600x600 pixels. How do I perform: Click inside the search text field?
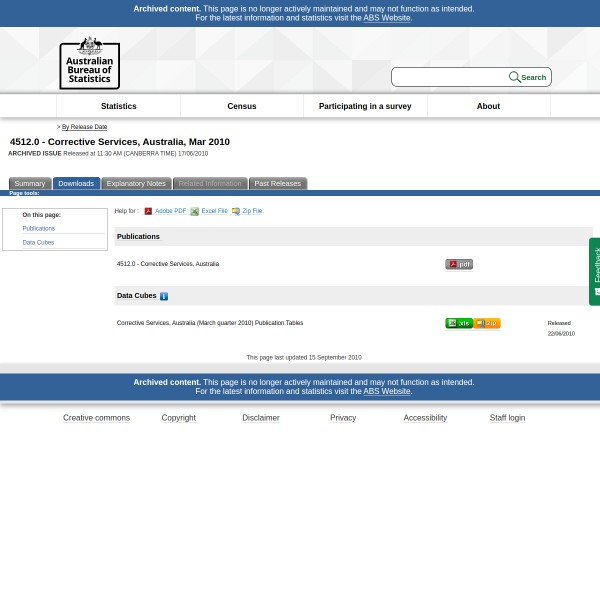tap(448, 77)
